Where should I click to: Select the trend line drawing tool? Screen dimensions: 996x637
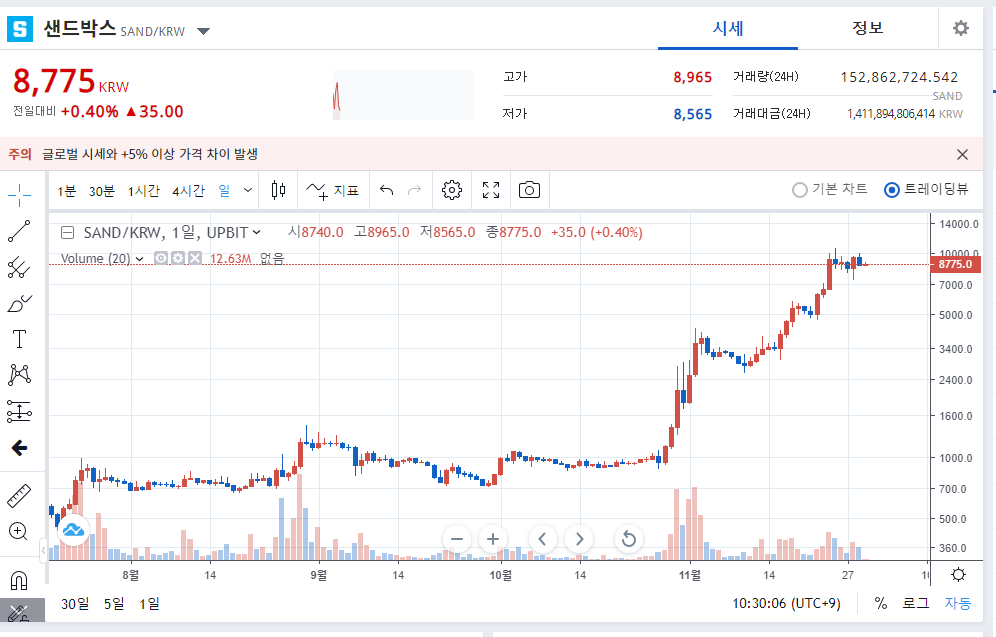[x=19, y=231]
